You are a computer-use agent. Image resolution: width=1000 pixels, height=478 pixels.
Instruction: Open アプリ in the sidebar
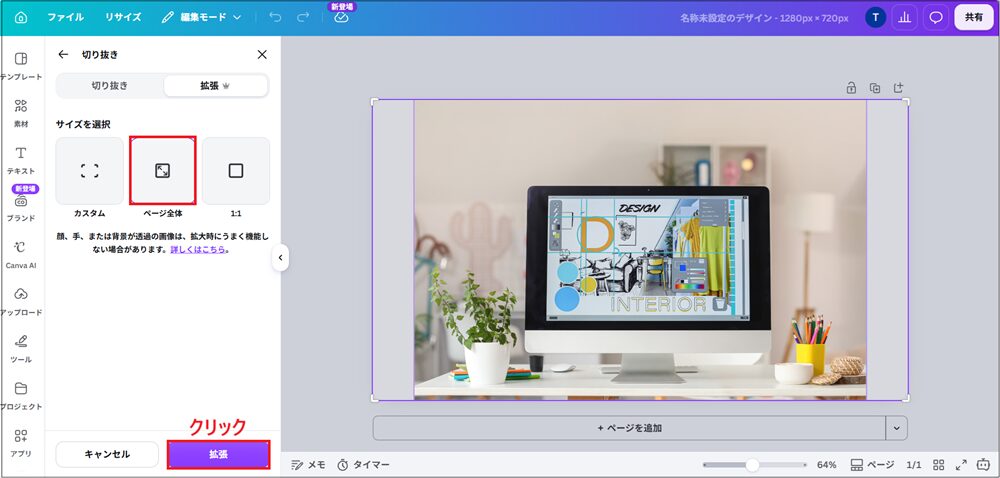click(x=21, y=444)
